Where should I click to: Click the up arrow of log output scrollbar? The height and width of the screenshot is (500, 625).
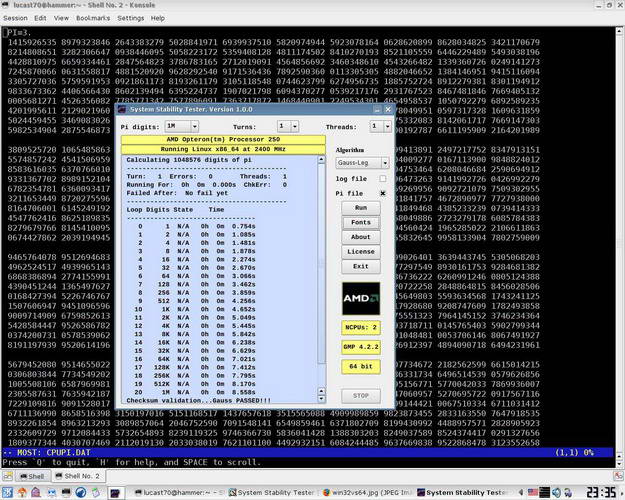pos(321,159)
